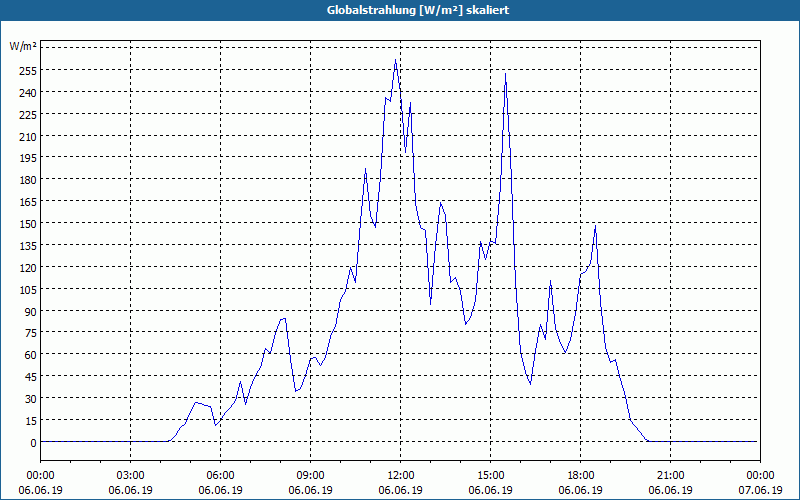Click the 21:00 time label
Screen dimensions: 800x500
(x=670, y=476)
